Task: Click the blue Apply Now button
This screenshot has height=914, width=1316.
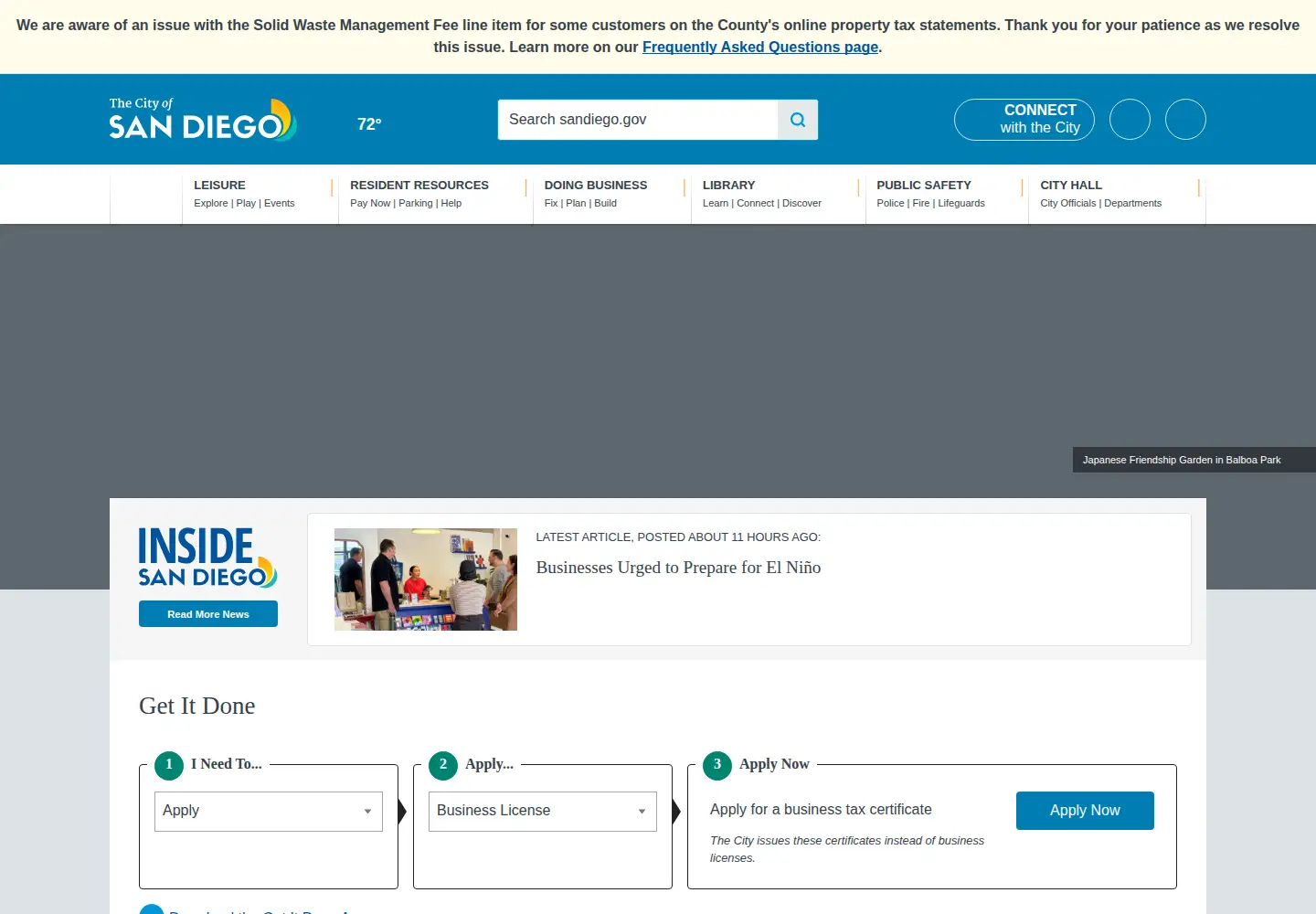Action: coord(1085,811)
